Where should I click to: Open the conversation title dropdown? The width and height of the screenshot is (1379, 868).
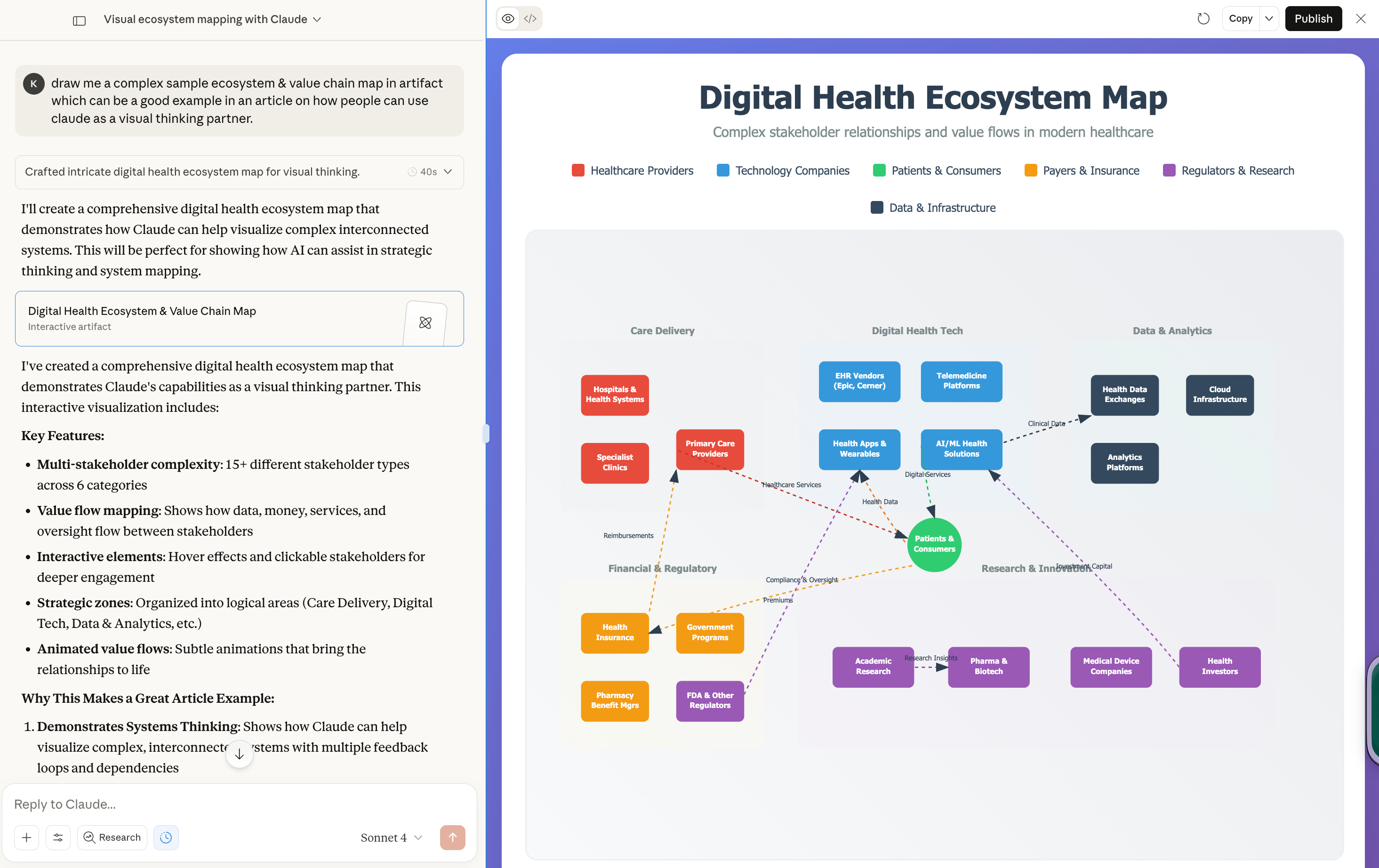tap(212, 19)
